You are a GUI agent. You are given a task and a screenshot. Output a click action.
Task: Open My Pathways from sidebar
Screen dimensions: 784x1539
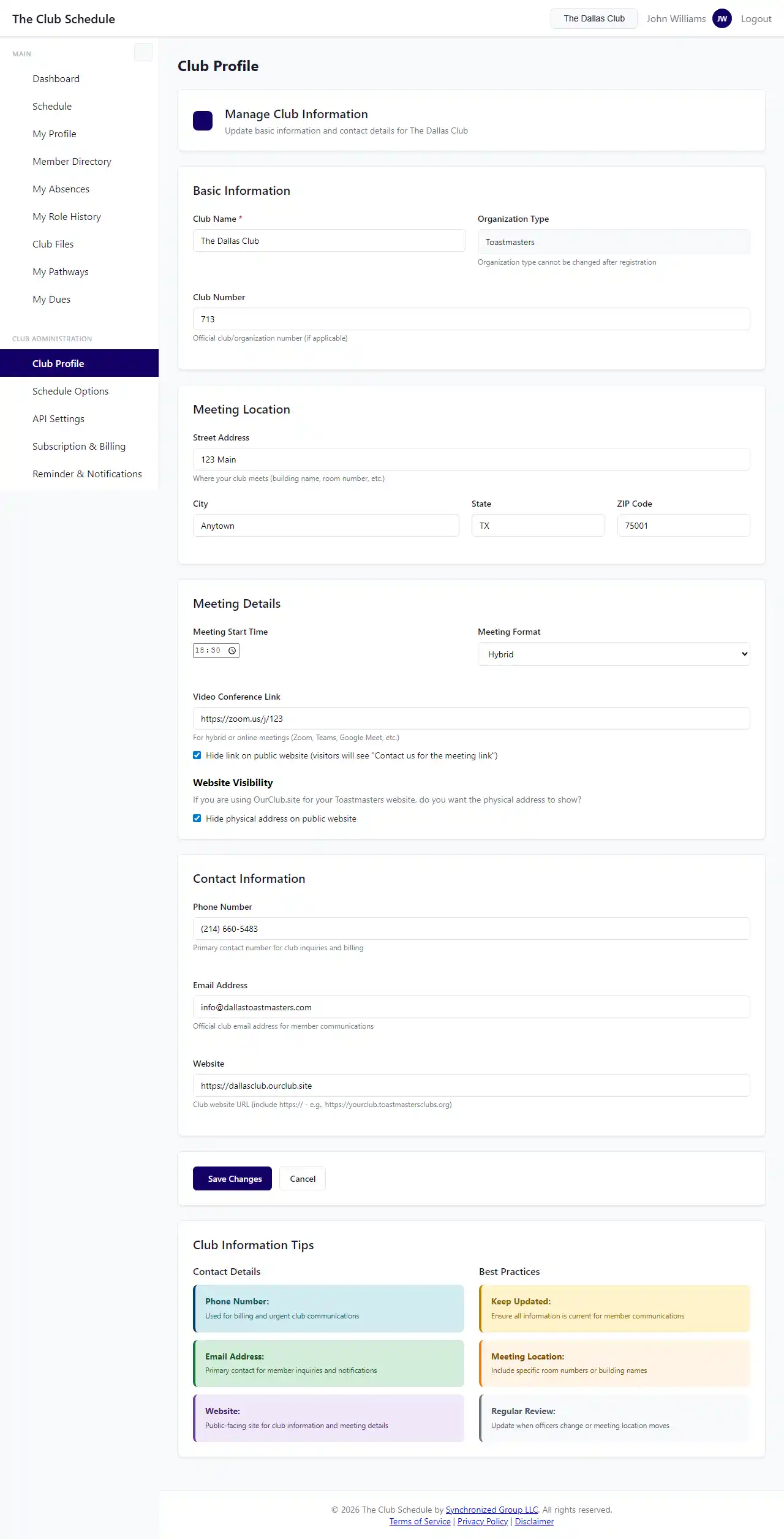point(61,271)
